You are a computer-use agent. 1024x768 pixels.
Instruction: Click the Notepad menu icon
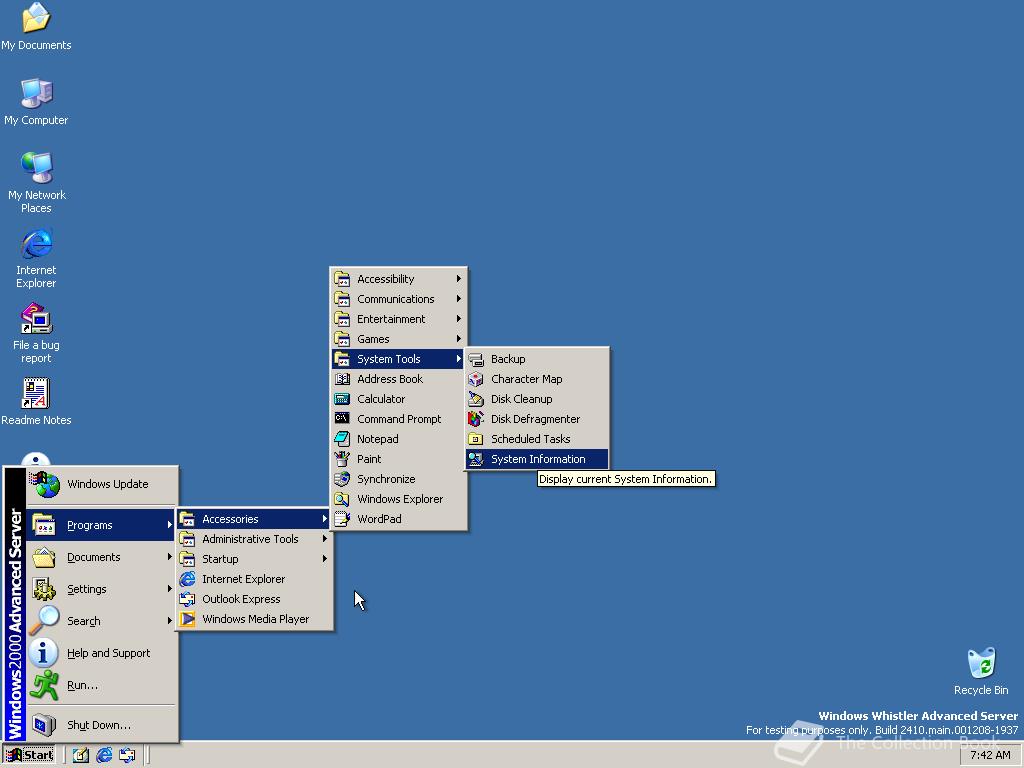tap(342, 440)
